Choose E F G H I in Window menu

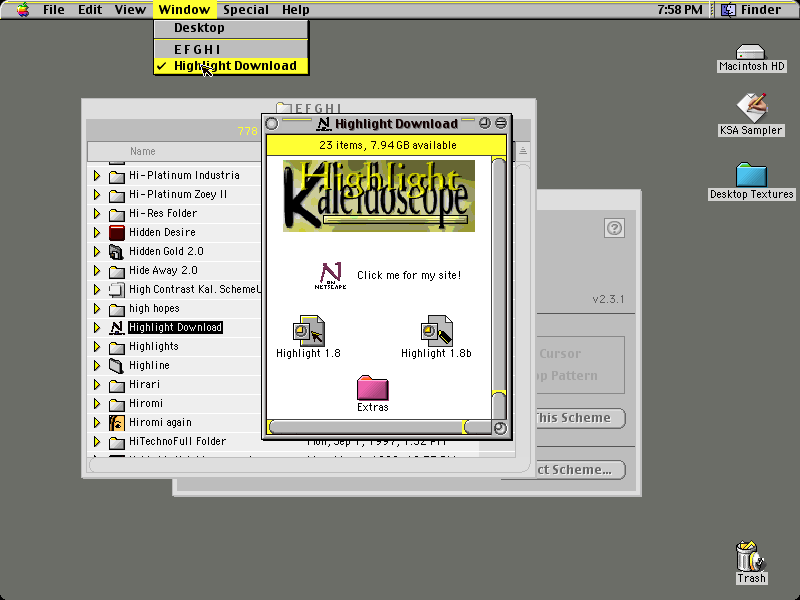(231, 49)
